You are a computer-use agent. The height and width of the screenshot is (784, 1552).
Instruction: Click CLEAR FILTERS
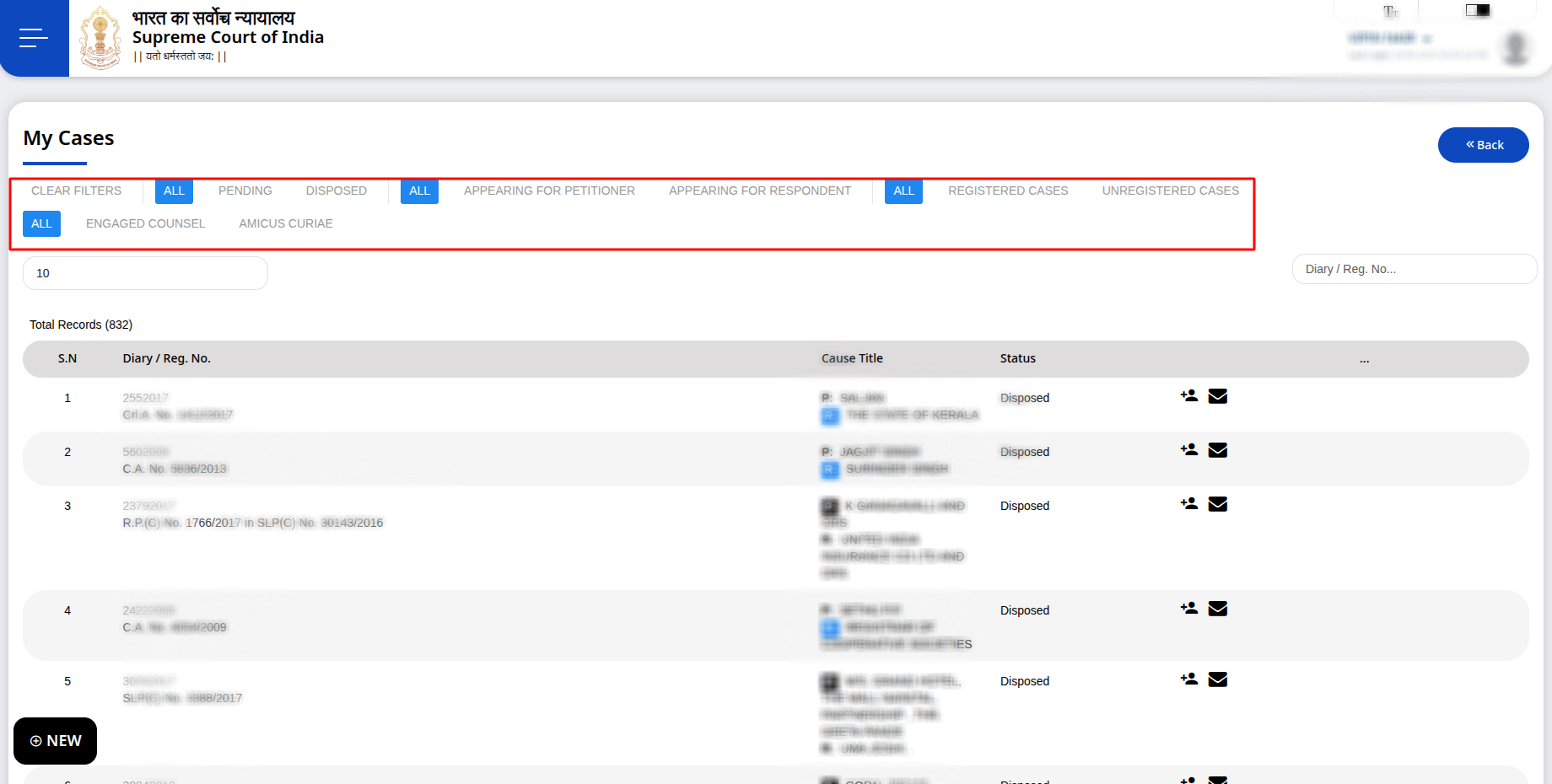point(76,191)
